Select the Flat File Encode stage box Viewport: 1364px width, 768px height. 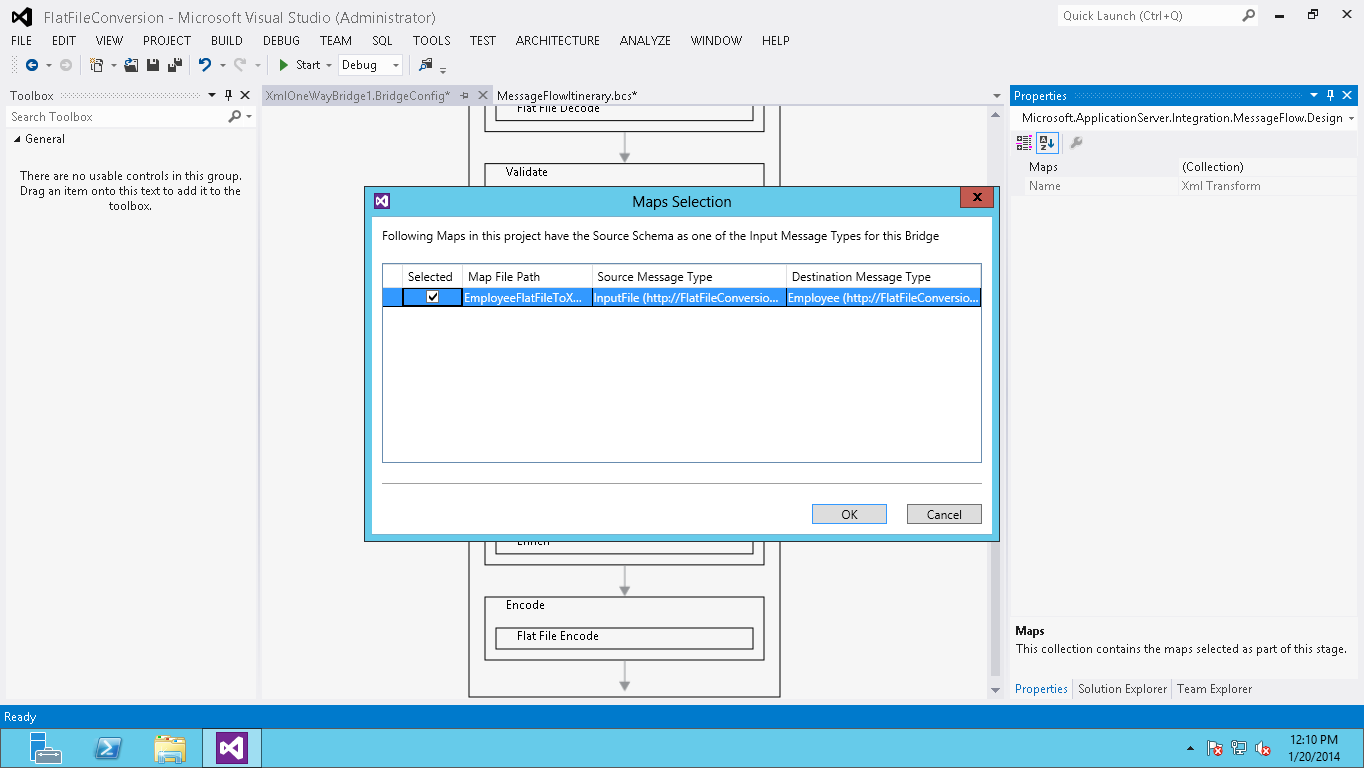[x=624, y=637]
